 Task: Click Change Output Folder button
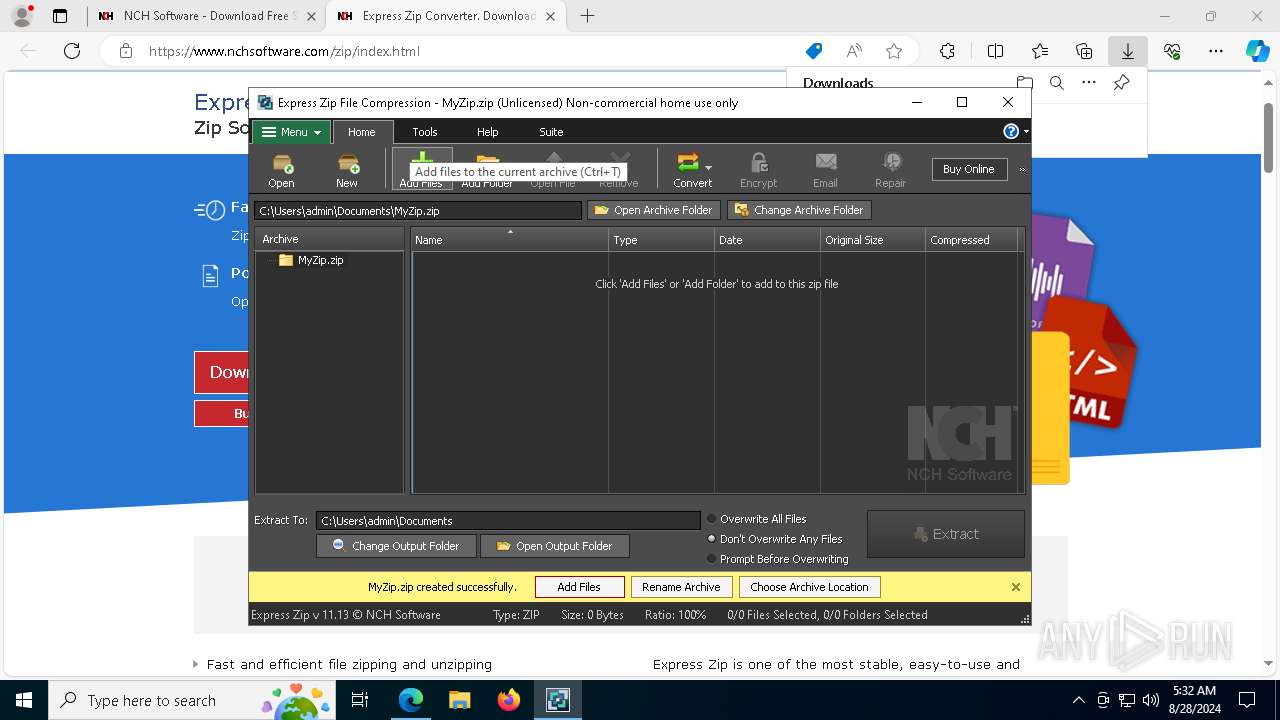point(396,546)
